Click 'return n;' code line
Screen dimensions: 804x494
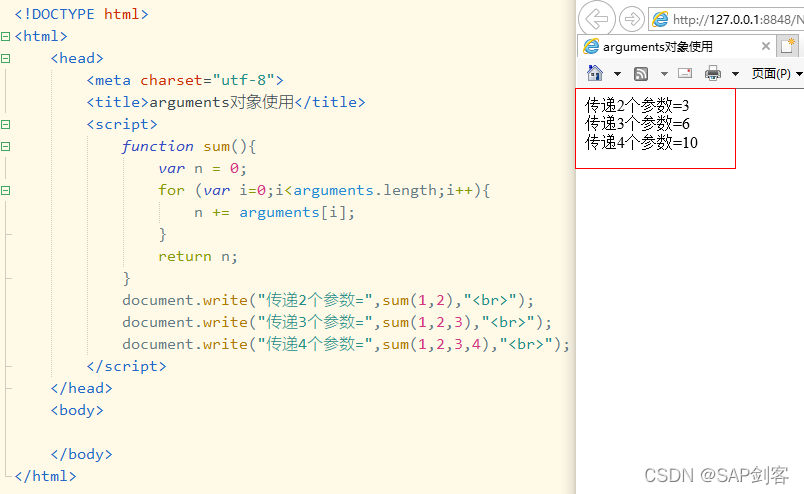pos(198,256)
